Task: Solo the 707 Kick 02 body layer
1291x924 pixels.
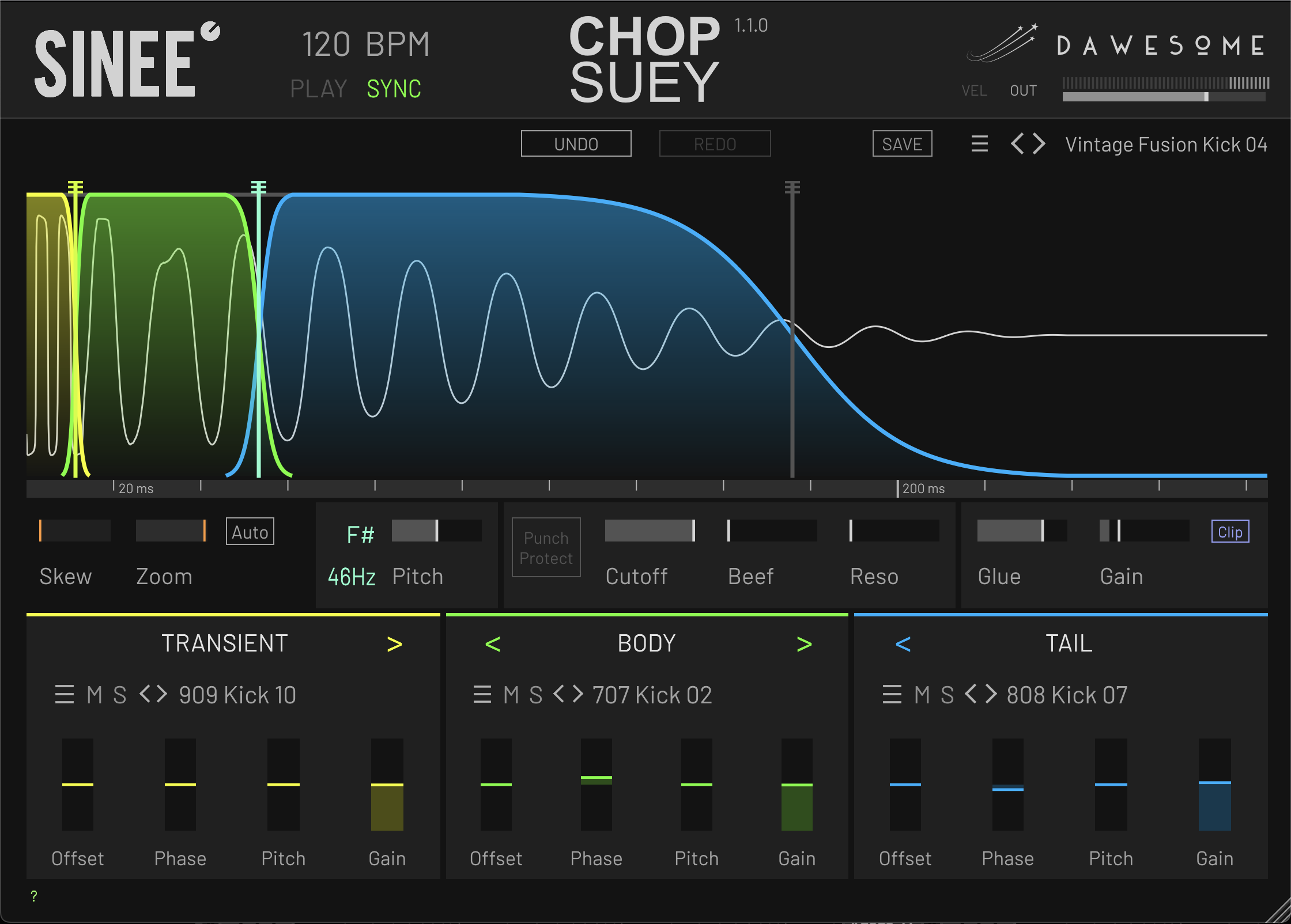Action: click(x=536, y=695)
